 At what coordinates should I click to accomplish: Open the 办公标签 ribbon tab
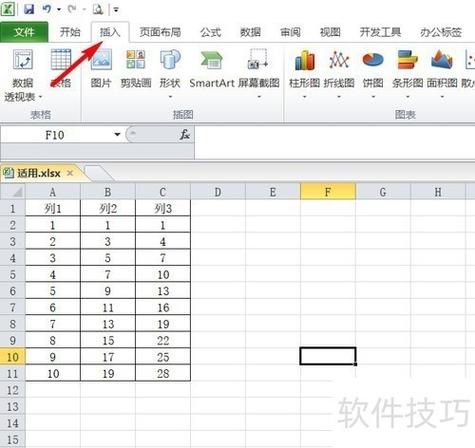pos(441,32)
